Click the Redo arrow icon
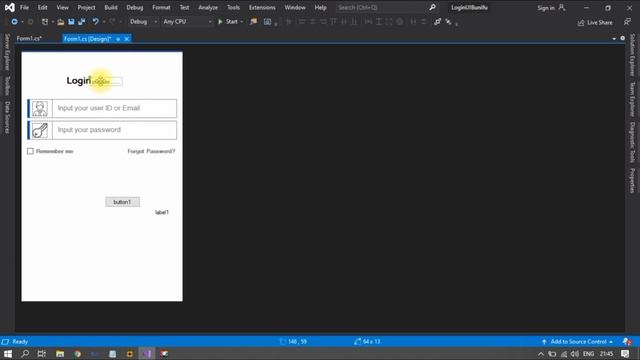This screenshot has height=360, width=640. tap(112, 22)
